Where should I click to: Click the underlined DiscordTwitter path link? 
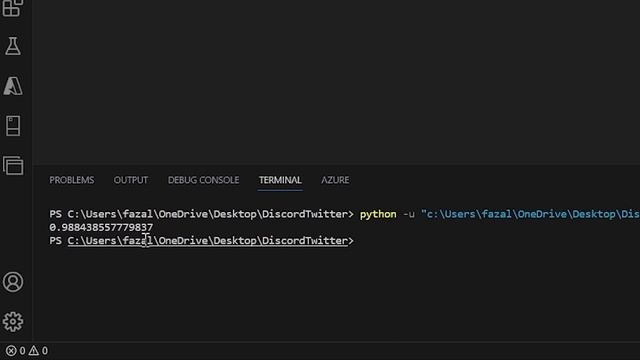click(208, 241)
